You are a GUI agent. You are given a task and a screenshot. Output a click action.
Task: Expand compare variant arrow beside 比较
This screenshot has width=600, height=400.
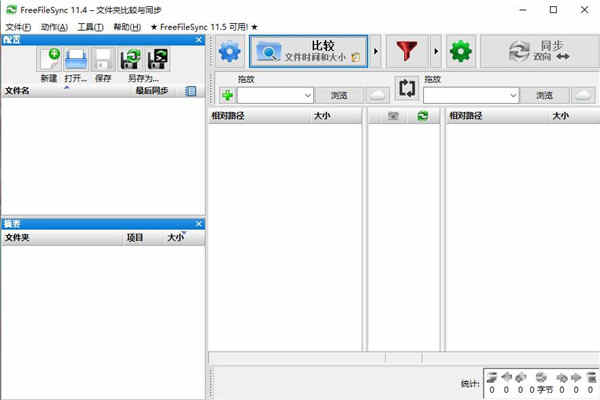click(376, 51)
